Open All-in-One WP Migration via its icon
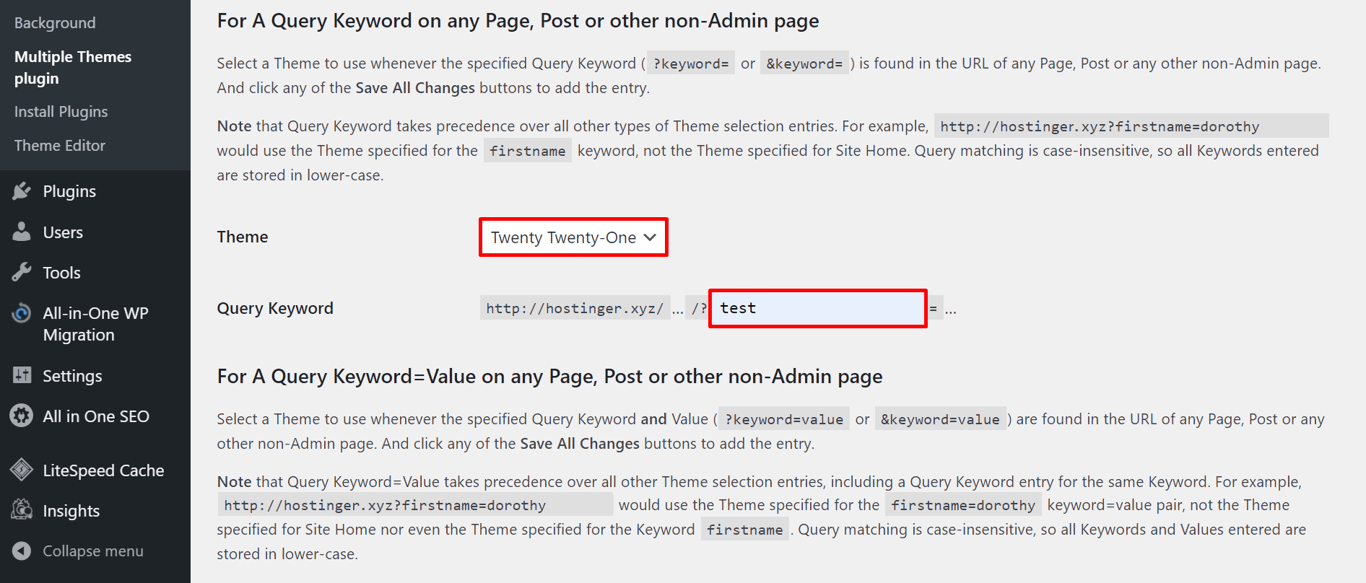 pos(22,313)
